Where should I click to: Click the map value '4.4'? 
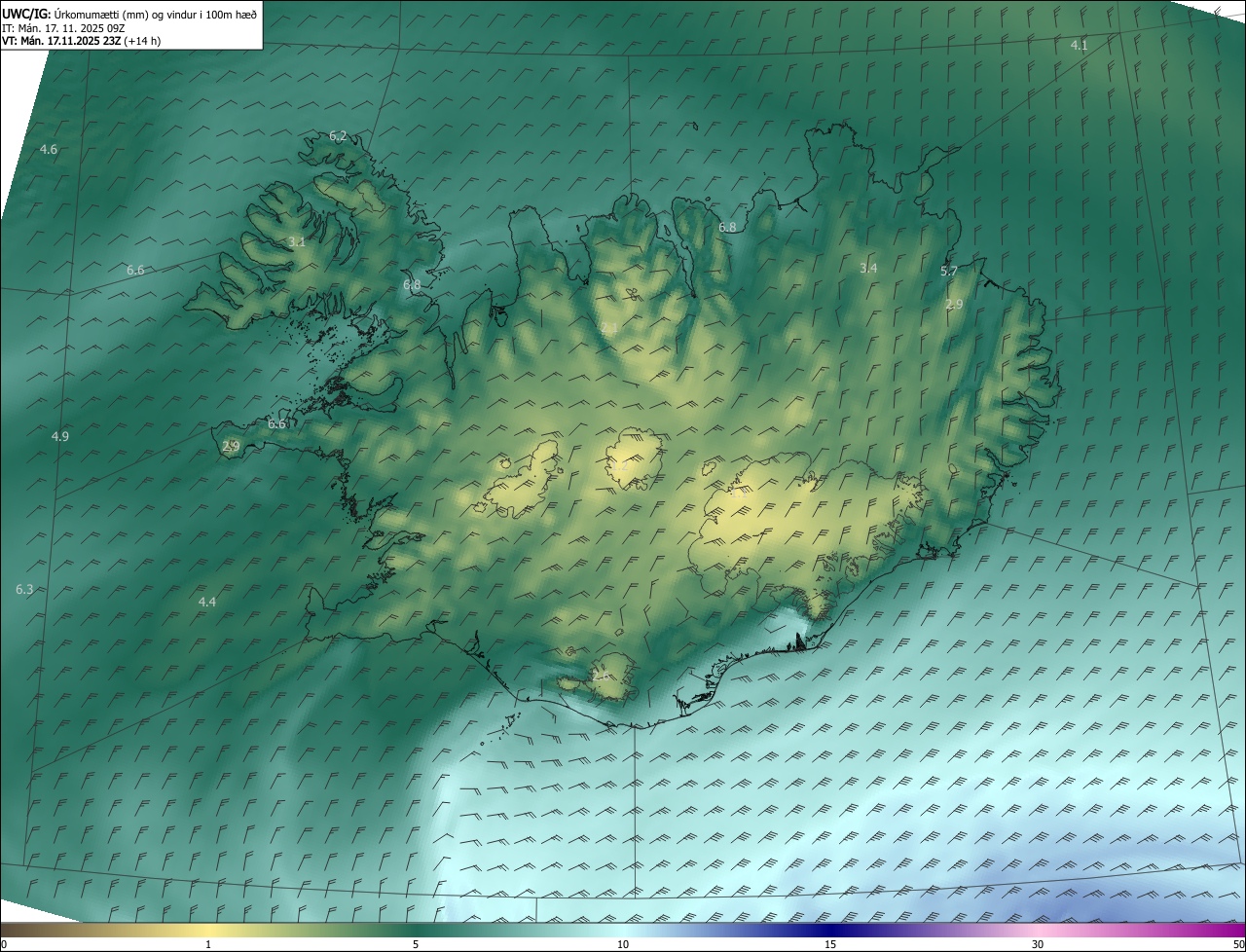[206, 603]
